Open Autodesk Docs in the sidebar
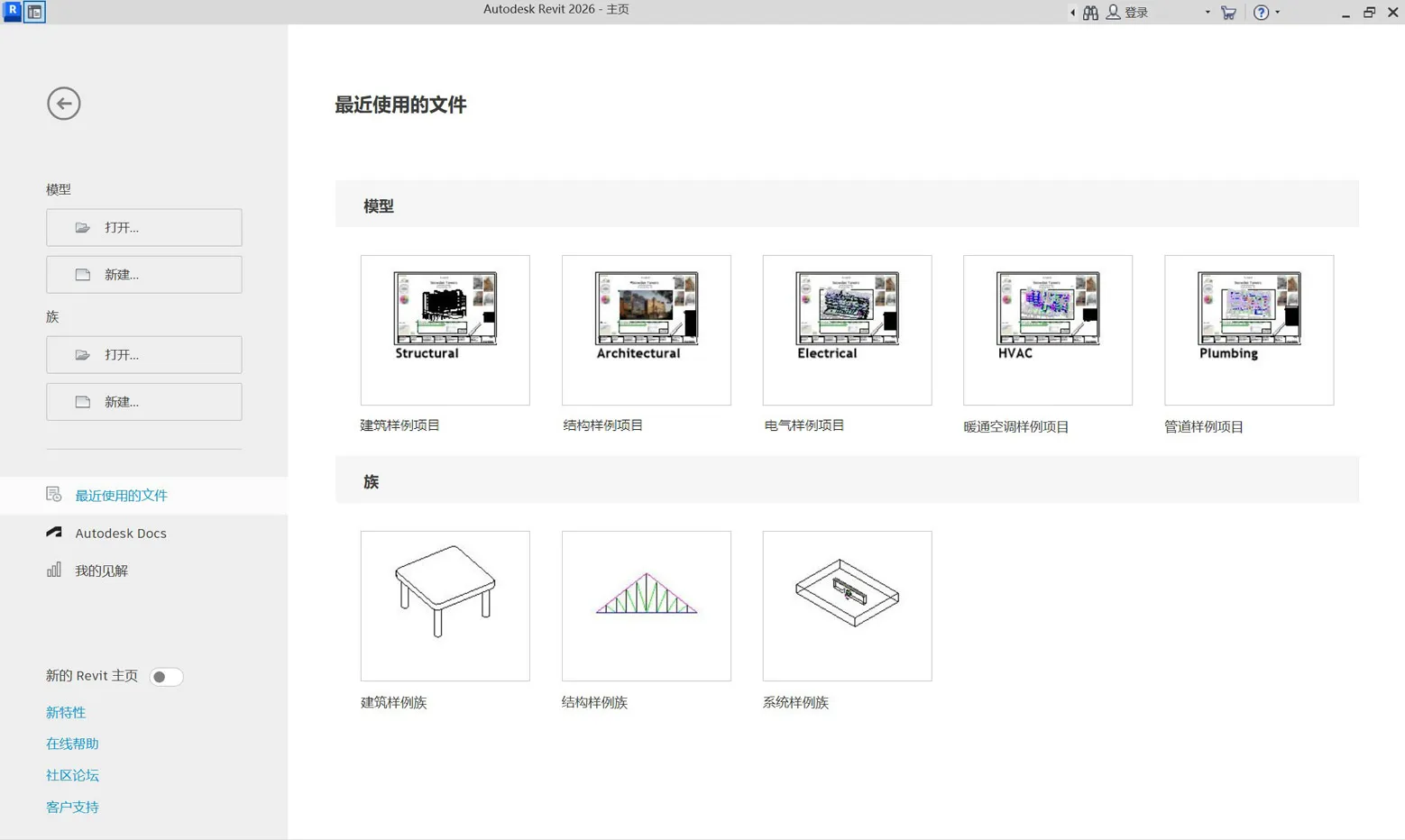This screenshot has height=840, width=1405. click(x=120, y=534)
